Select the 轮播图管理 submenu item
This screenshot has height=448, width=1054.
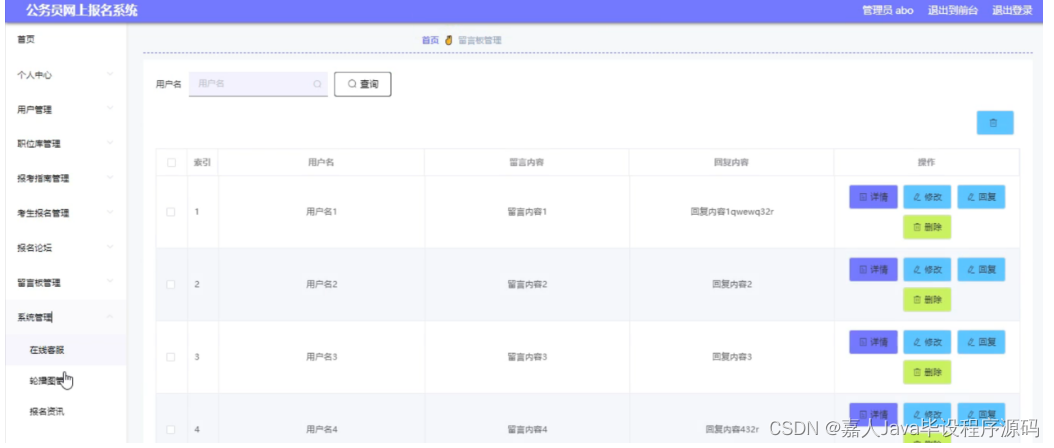pos(66,381)
